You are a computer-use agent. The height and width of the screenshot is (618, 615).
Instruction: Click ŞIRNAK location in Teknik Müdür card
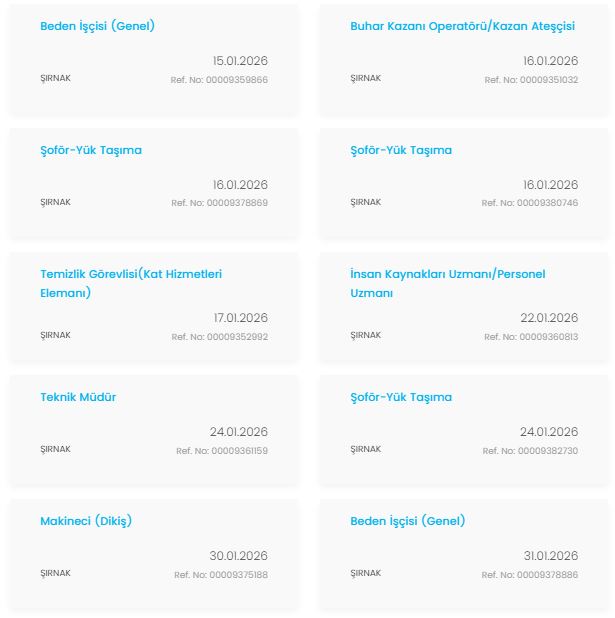click(55, 449)
